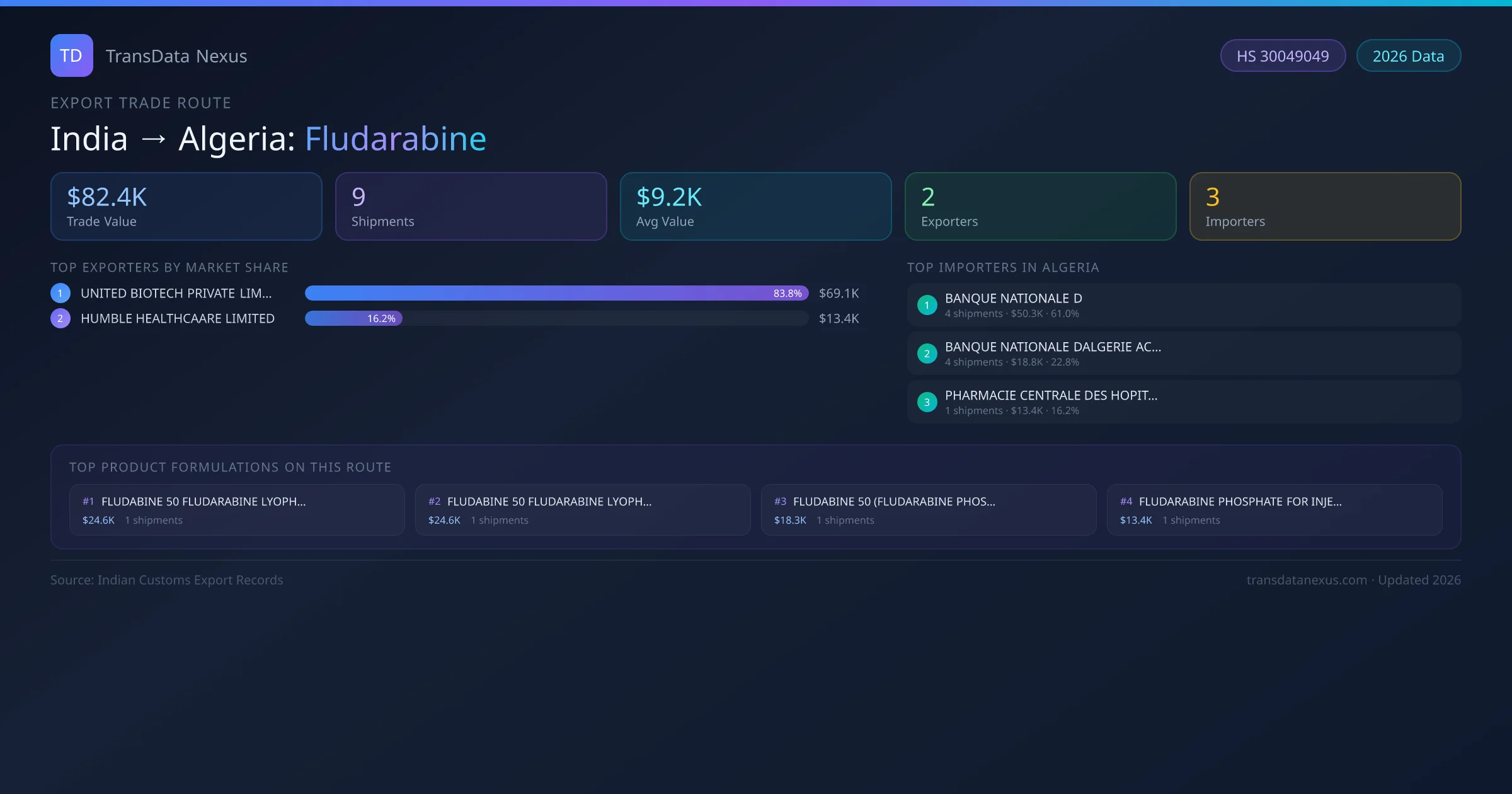Viewport: 1512px width, 794px height.
Task: Select the $82.4K Trade Value card
Action: [x=186, y=206]
